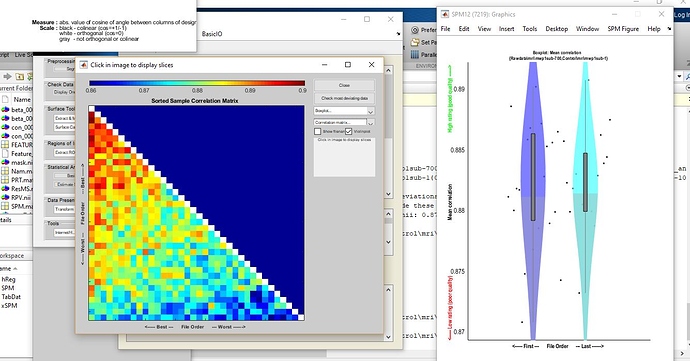The width and height of the screenshot is (690, 361).
Task: Enable the Show filenames checkbox
Action: click(x=318, y=131)
